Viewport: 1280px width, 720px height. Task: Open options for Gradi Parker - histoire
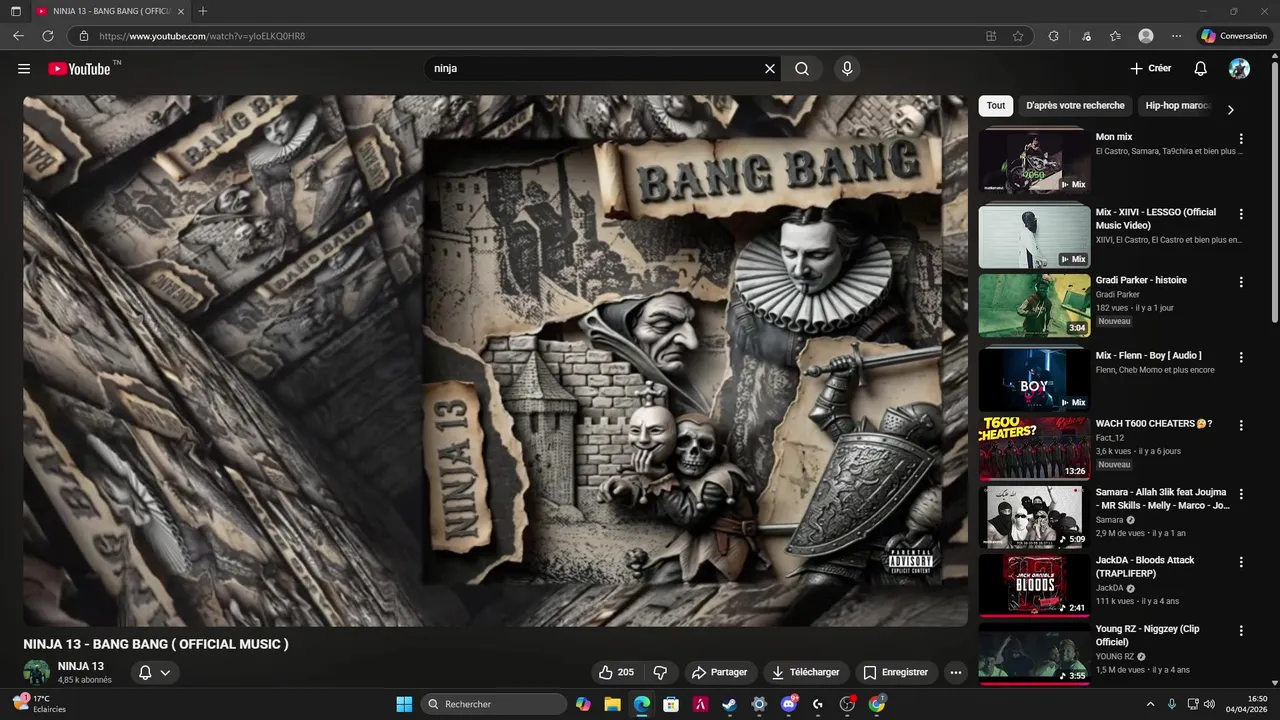1241,282
